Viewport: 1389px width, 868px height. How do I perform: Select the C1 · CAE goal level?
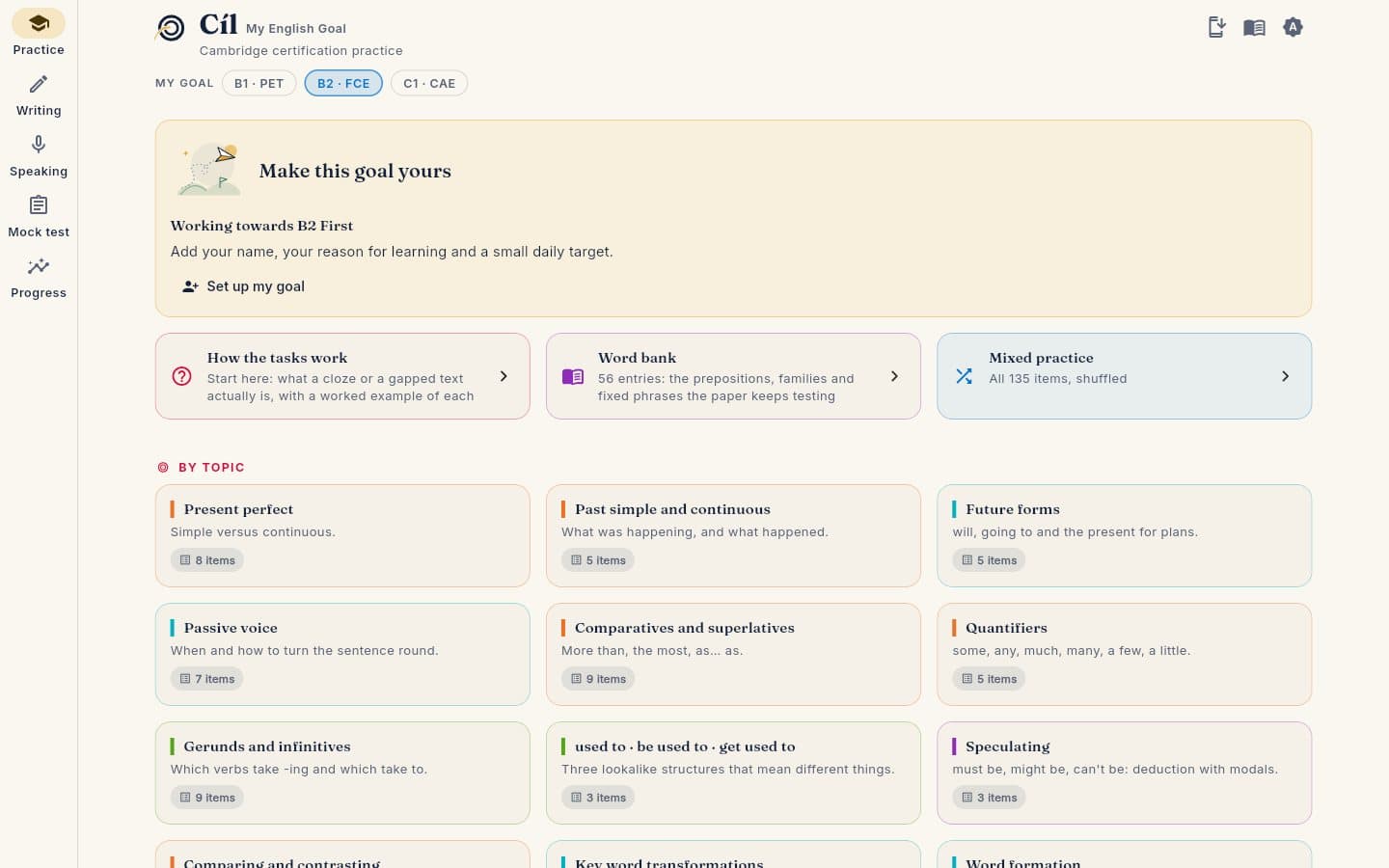click(x=429, y=84)
